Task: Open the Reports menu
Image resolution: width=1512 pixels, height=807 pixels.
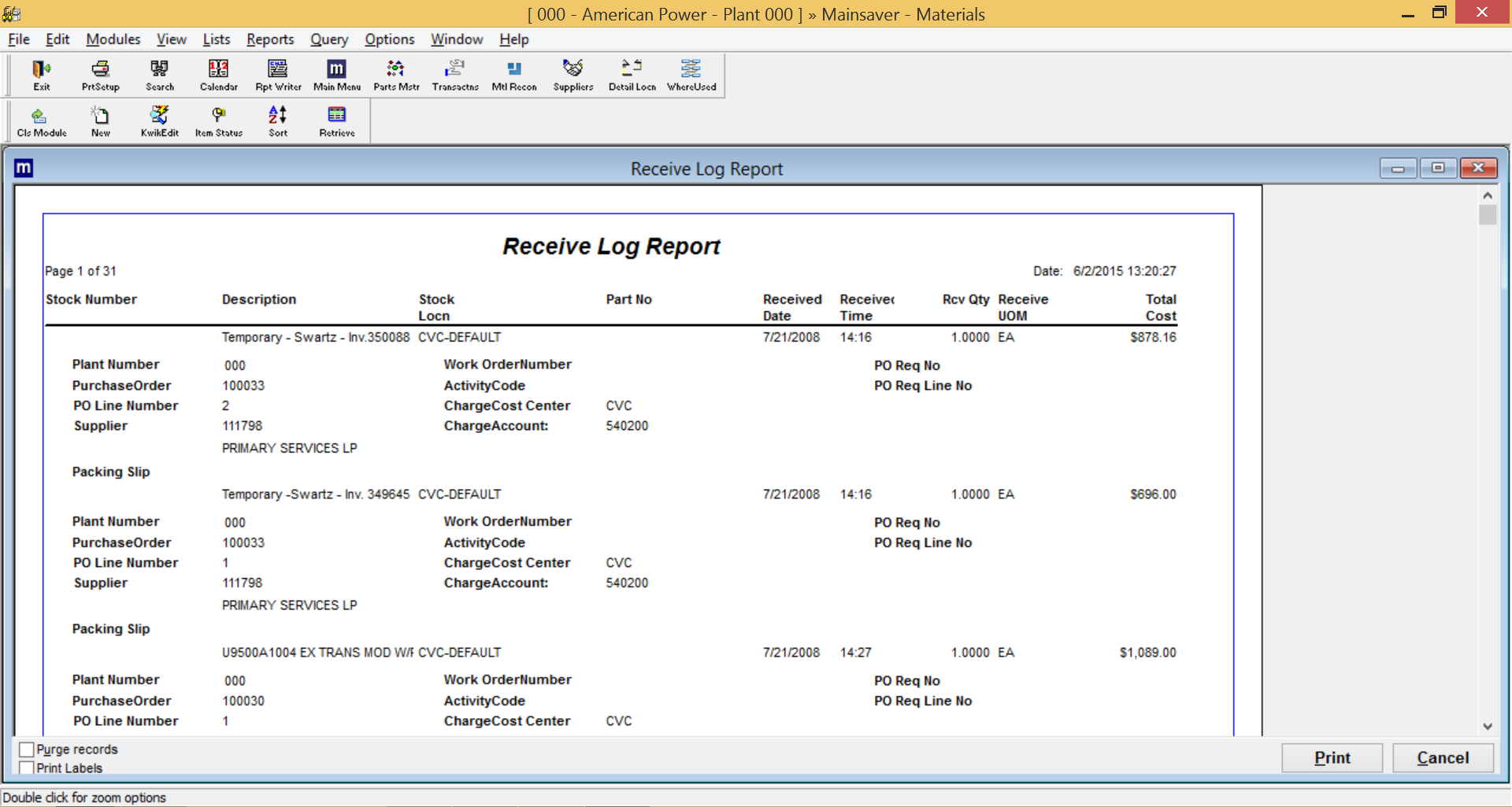Action: [x=270, y=39]
